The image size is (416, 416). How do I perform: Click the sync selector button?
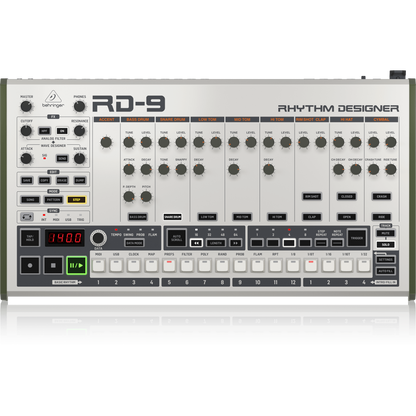tap(27, 217)
